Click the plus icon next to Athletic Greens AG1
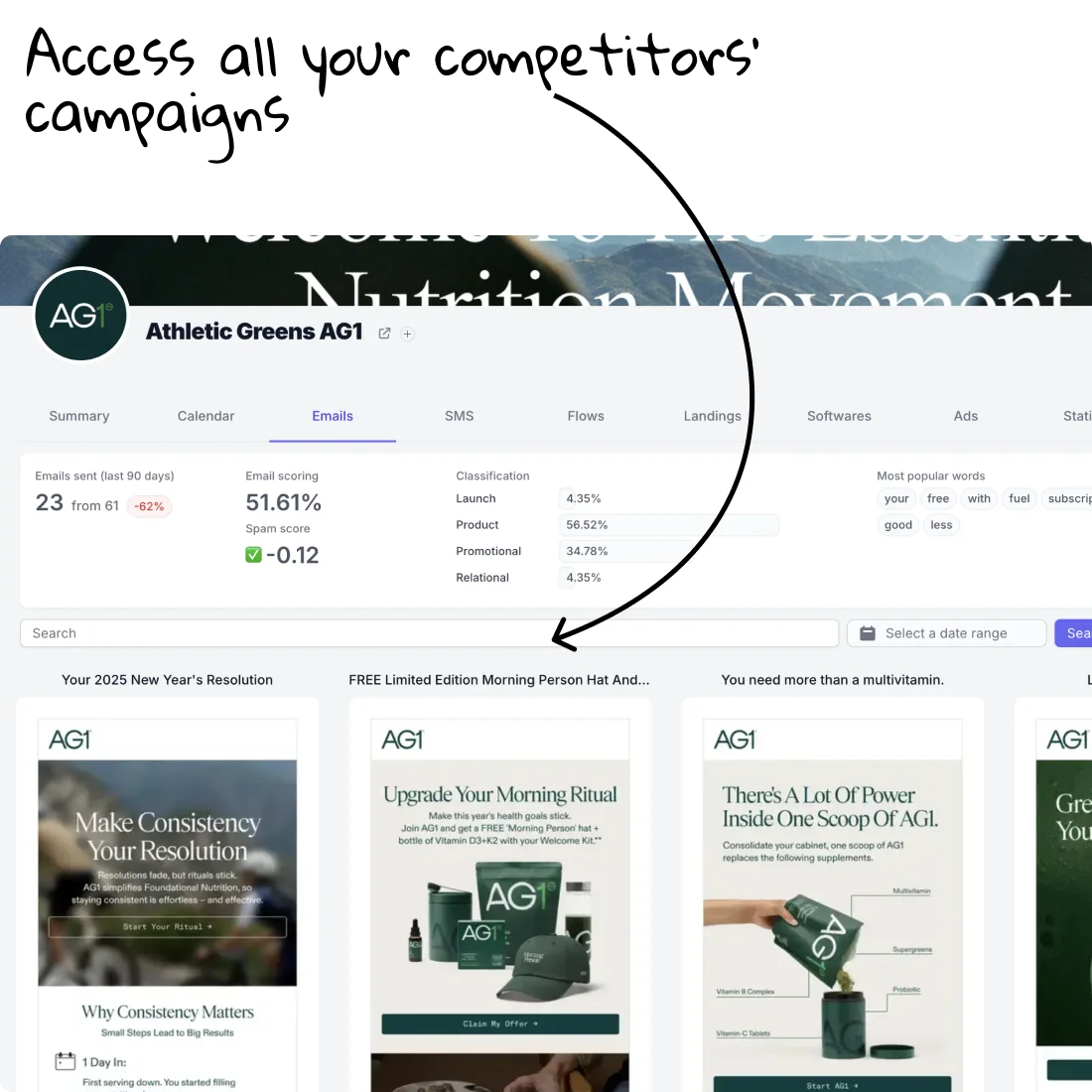This screenshot has height=1092, width=1092. point(407,335)
